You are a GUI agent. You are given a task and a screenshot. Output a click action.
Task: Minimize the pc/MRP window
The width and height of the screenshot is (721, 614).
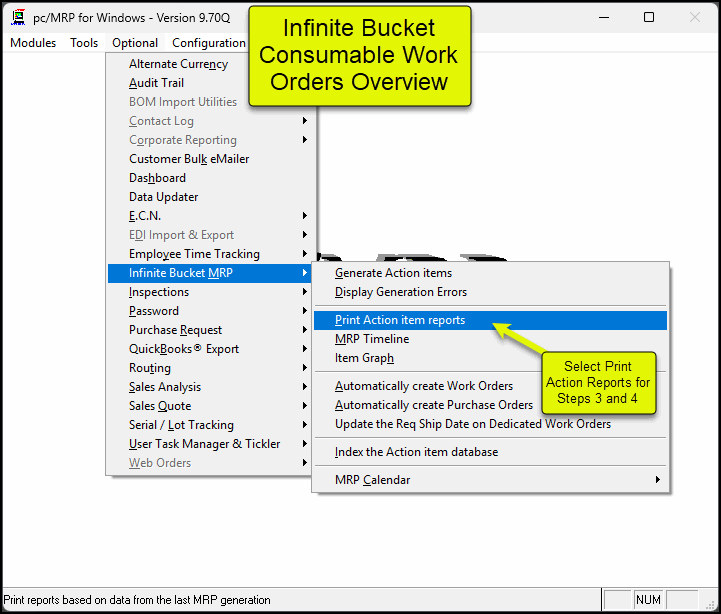[604, 17]
